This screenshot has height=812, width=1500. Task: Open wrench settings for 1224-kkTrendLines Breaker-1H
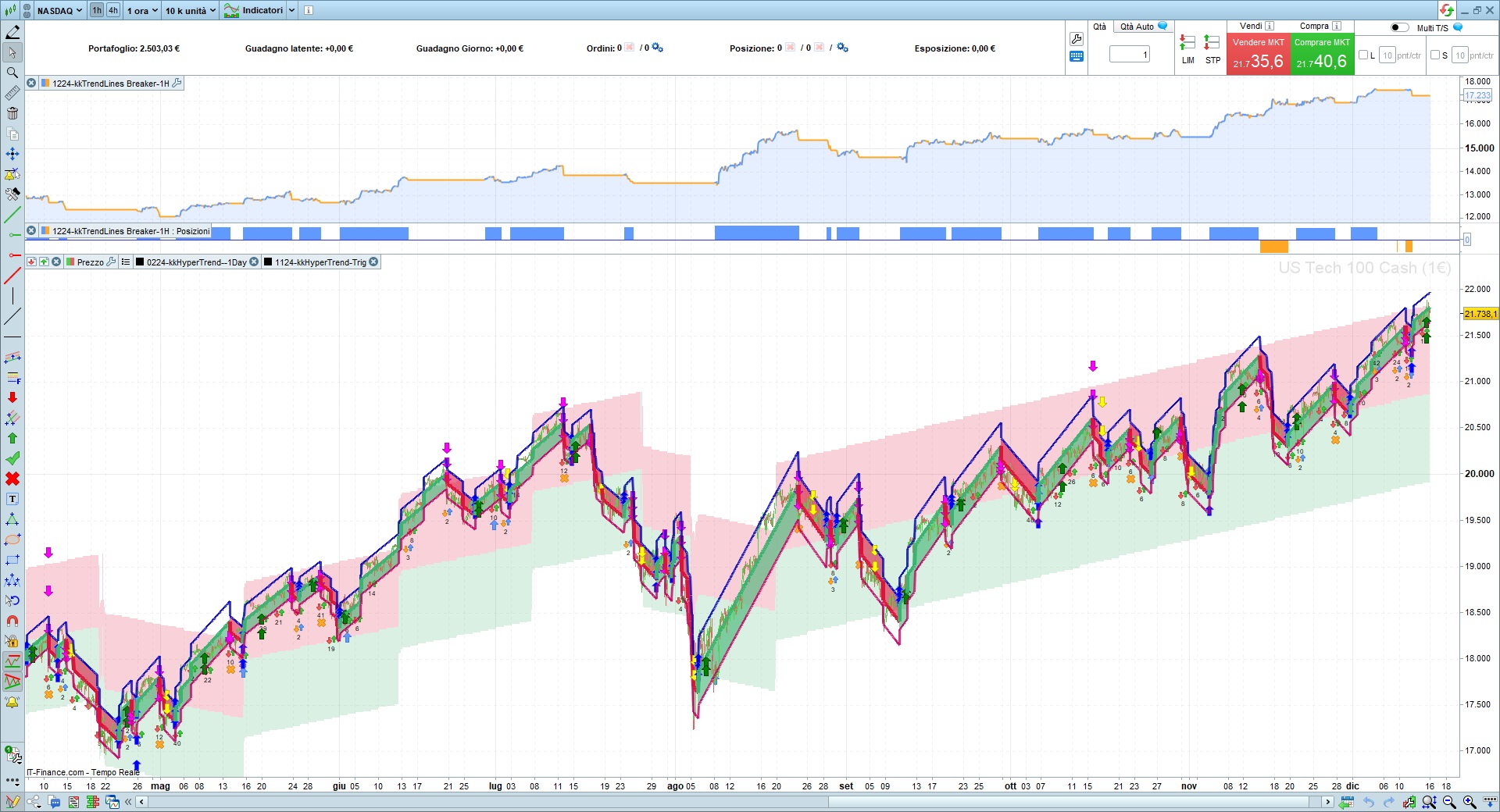point(177,83)
